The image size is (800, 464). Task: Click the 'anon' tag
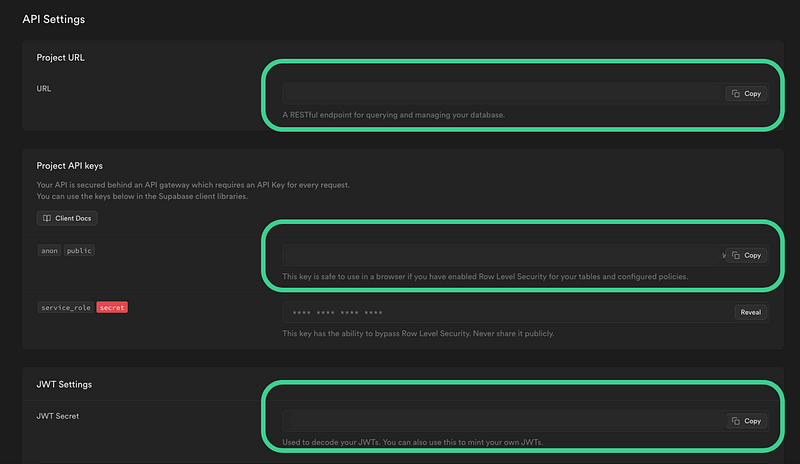tap(49, 251)
